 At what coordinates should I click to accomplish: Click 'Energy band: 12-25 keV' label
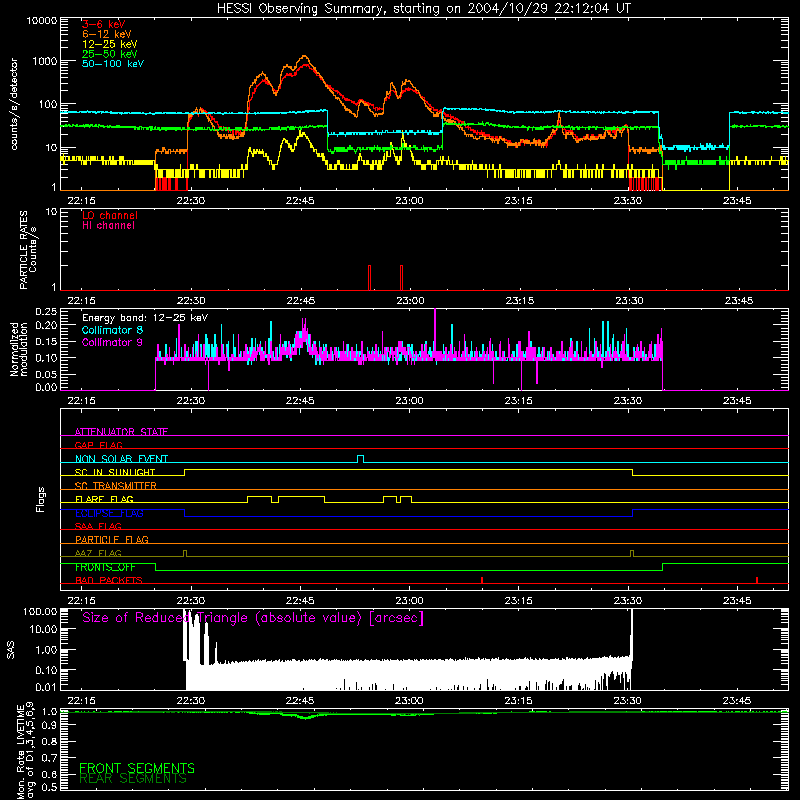coord(145,318)
